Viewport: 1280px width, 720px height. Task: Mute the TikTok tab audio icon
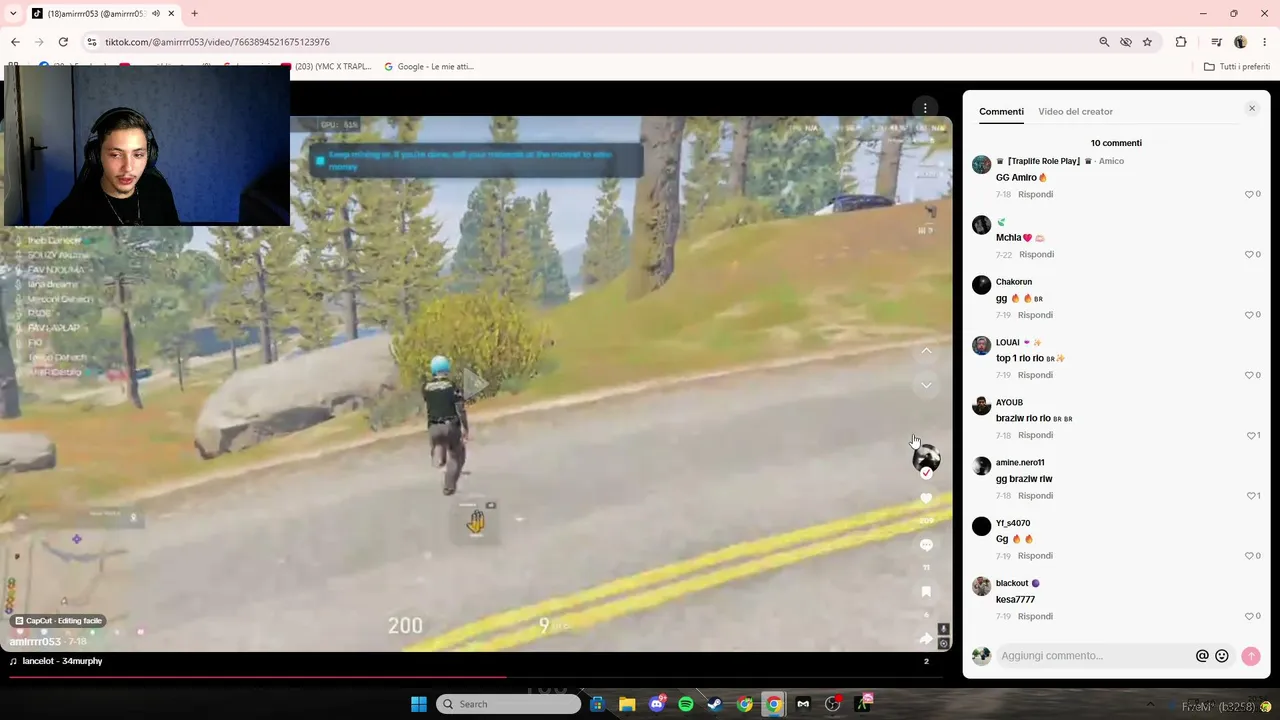tap(156, 14)
